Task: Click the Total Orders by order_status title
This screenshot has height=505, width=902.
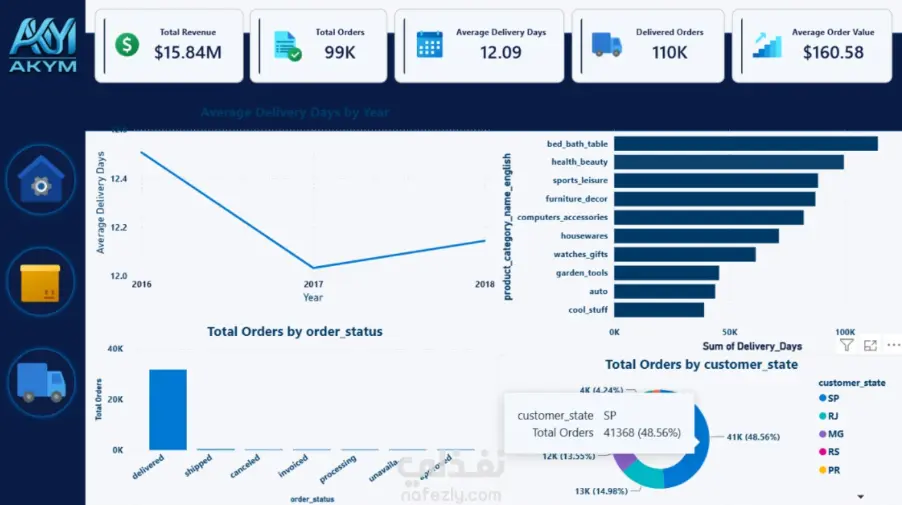Action: 295,331
